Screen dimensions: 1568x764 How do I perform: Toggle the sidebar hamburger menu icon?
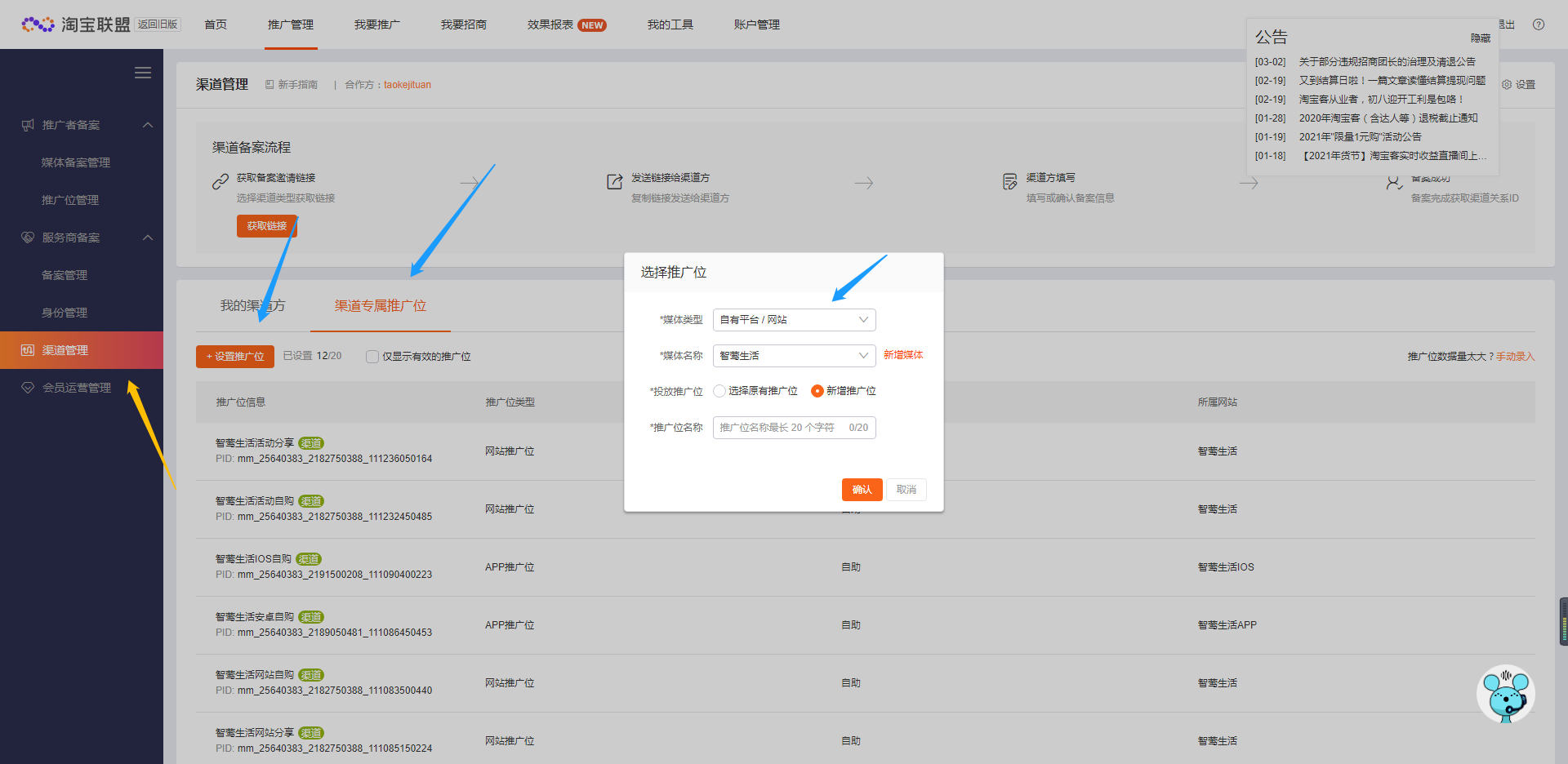pyautogui.click(x=143, y=73)
